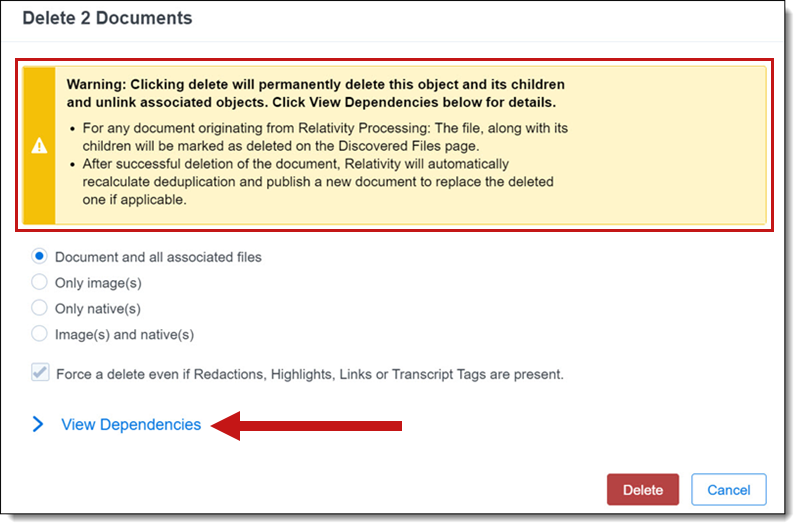Expand the View Dependencies chevron arrow

39,425
